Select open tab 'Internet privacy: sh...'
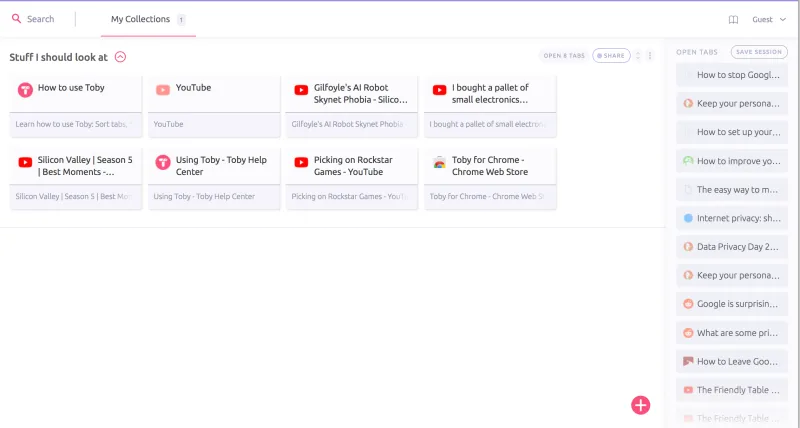This screenshot has height=428, width=800. point(732,218)
